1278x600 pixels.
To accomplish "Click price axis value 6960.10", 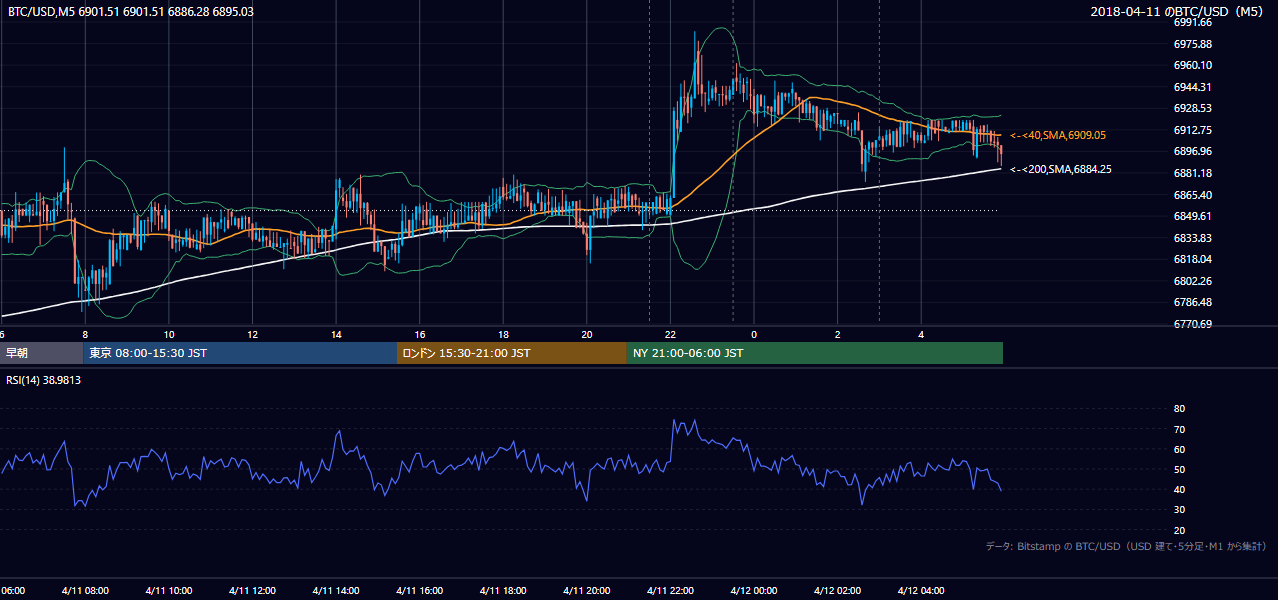I will click(1192, 65).
